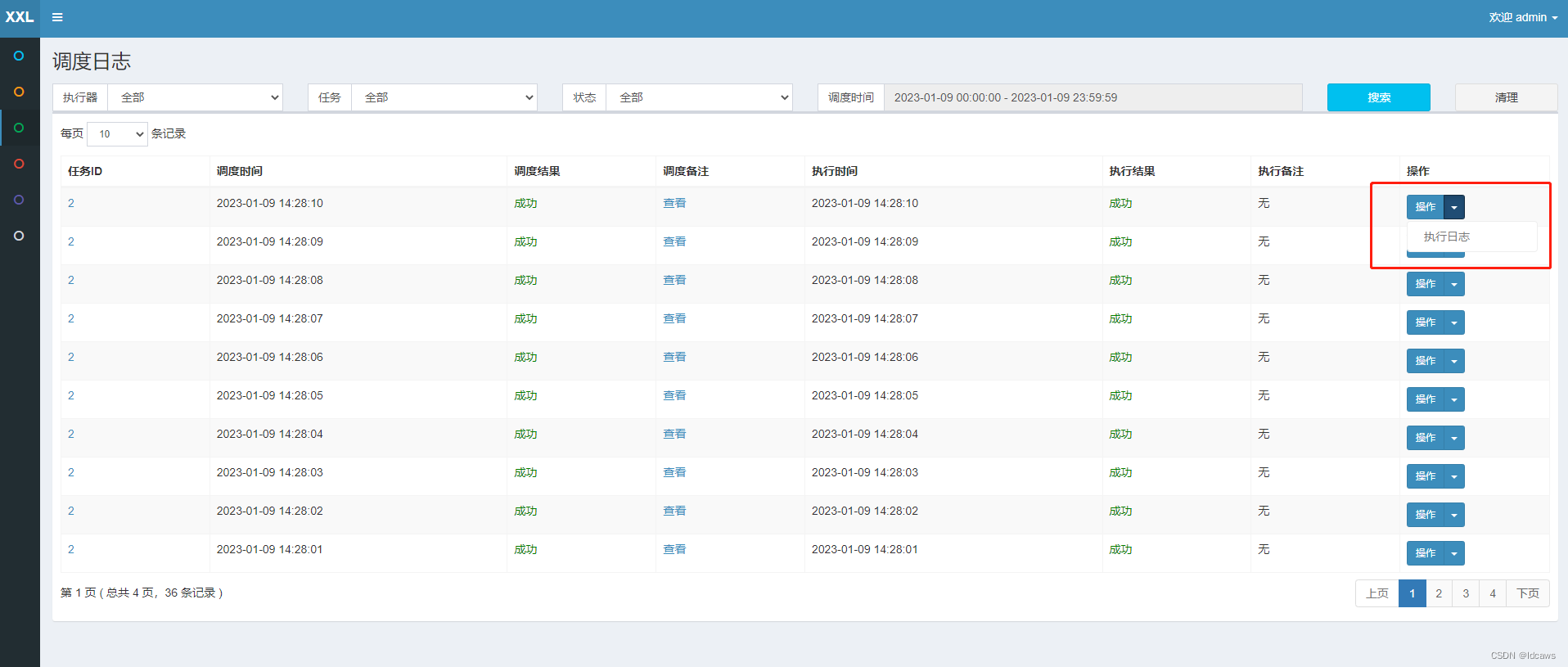Expand the 操作 caret in row 14:28:08
Screen dimensions: 1568x667
pyautogui.click(x=1454, y=284)
